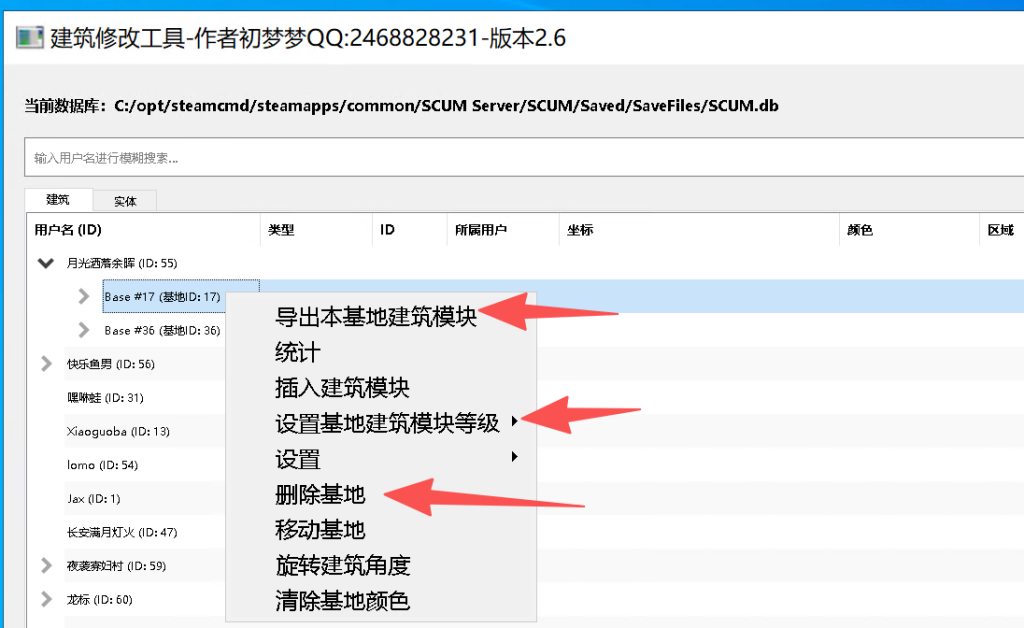
Task: Switch to the 实体 tab
Action: coord(125,201)
